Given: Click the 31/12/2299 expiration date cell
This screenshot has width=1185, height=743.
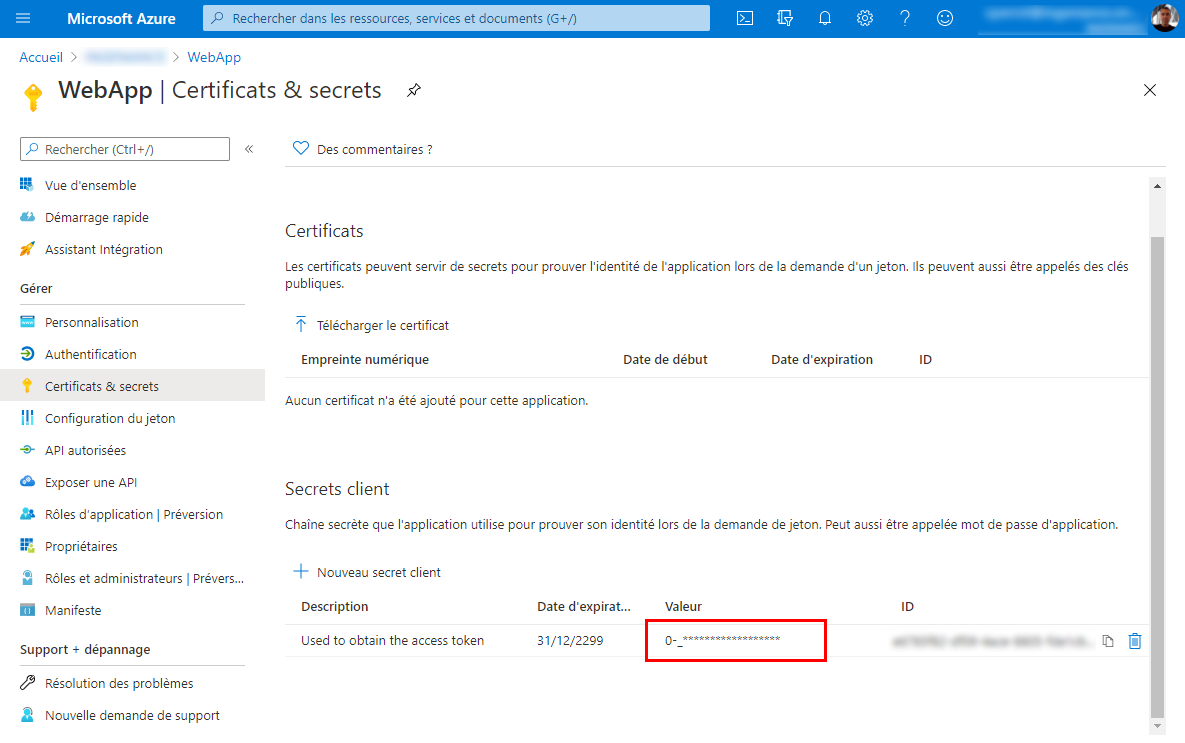Looking at the screenshot, I should coord(571,640).
